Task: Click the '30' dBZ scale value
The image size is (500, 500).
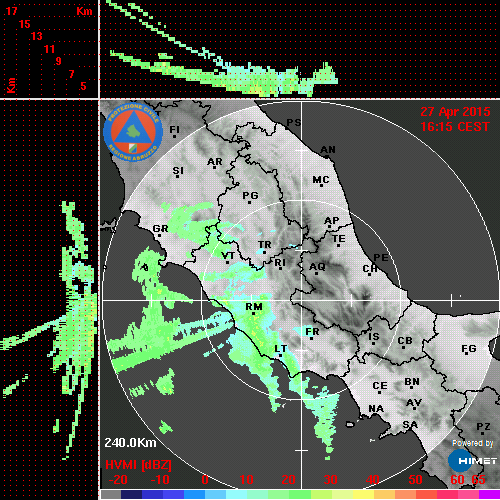Action: (330, 480)
